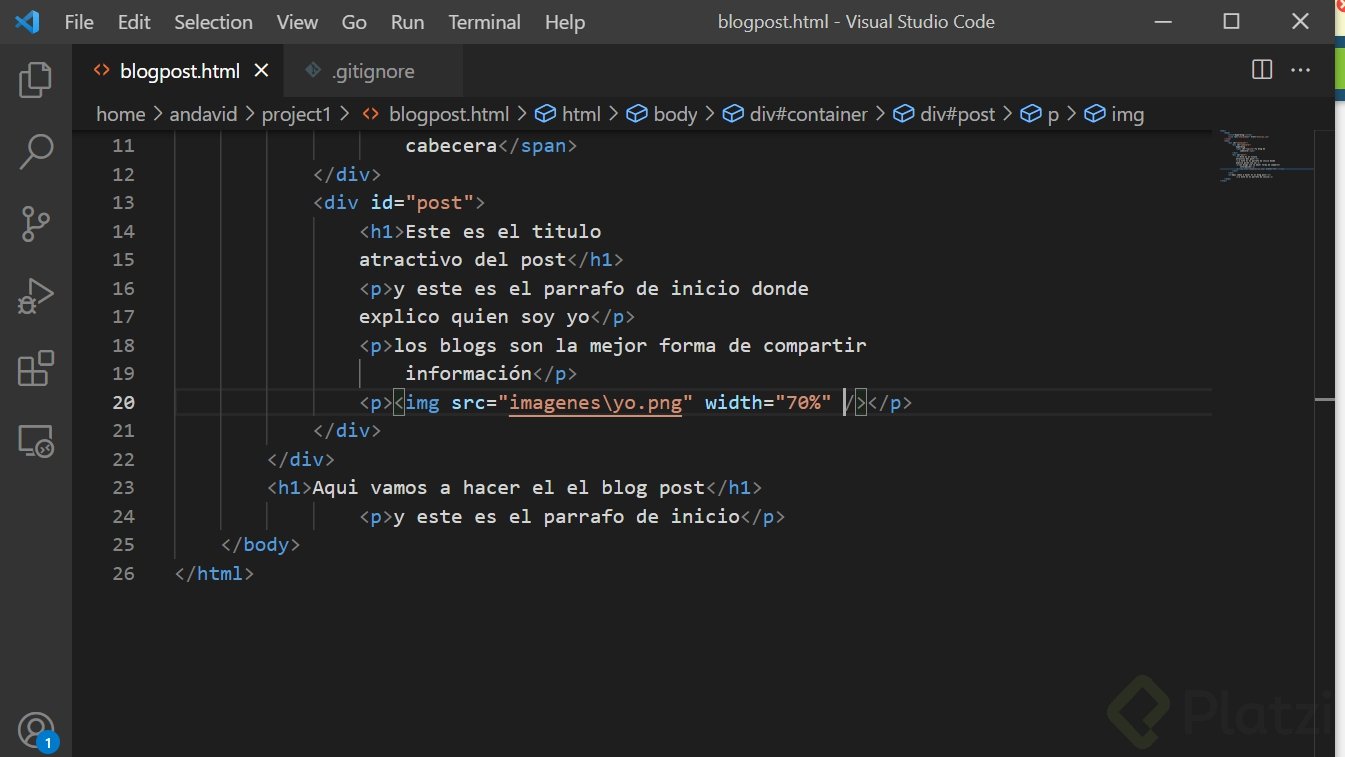
Task: Open the Edit menu
Action: tap(134, 22)
